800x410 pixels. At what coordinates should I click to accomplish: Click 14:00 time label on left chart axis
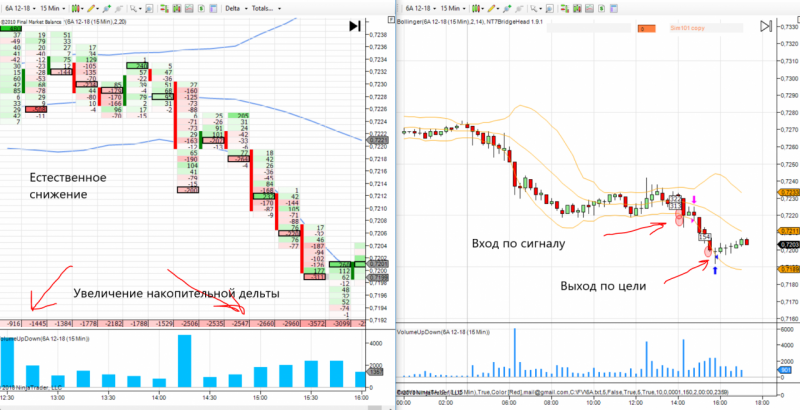(x=159, y=397)
